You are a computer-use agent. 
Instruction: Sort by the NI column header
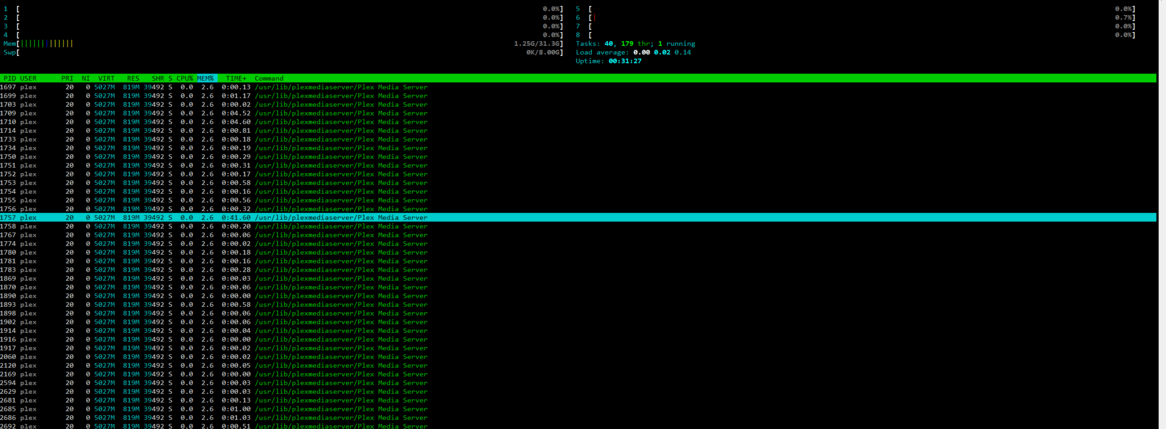[86, 78]
